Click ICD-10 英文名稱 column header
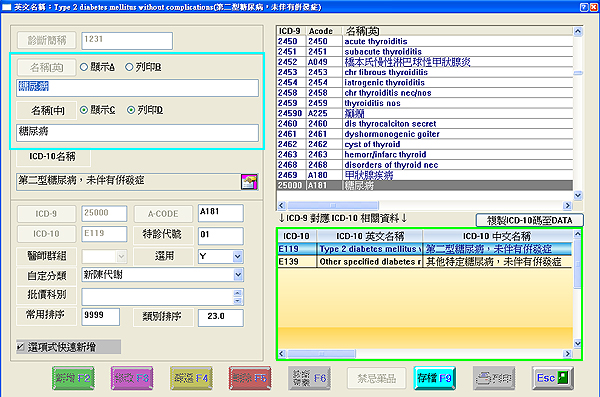 point(370,236)
